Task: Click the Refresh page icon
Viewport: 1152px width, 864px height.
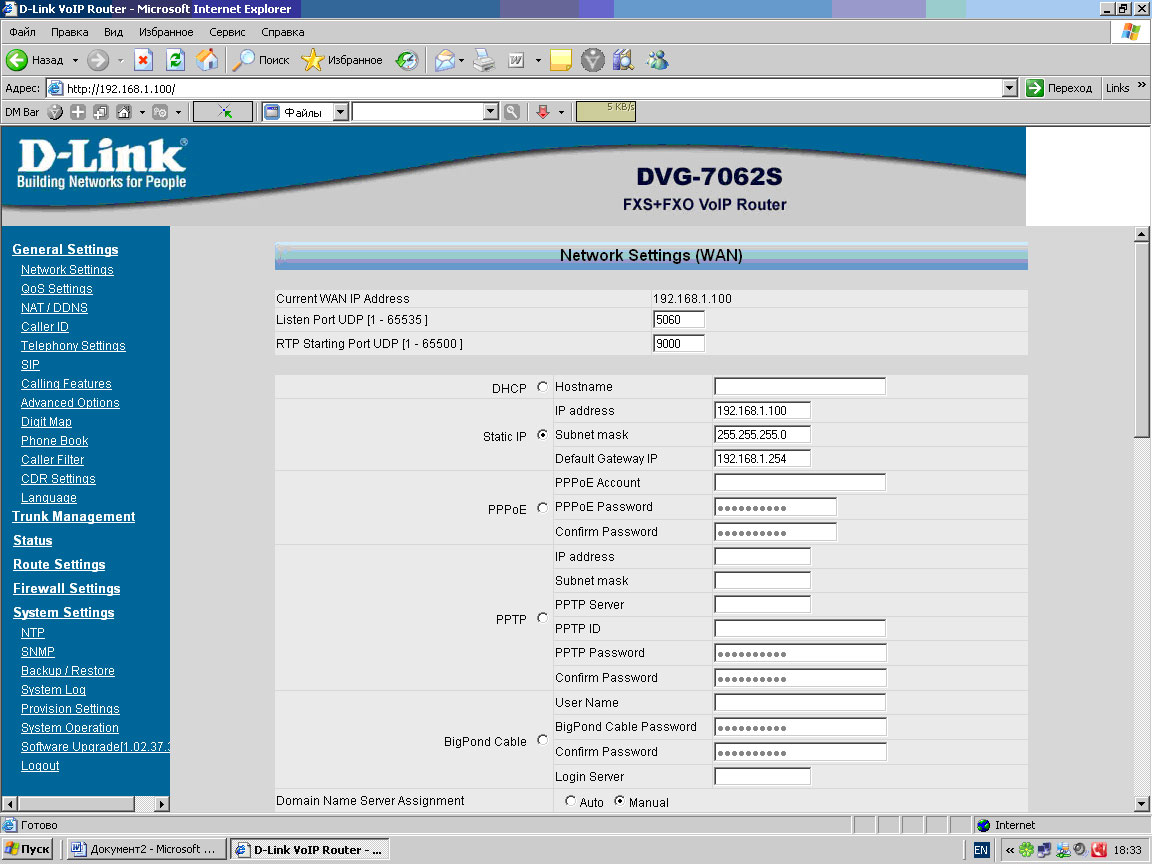Action: pos(175,60)
